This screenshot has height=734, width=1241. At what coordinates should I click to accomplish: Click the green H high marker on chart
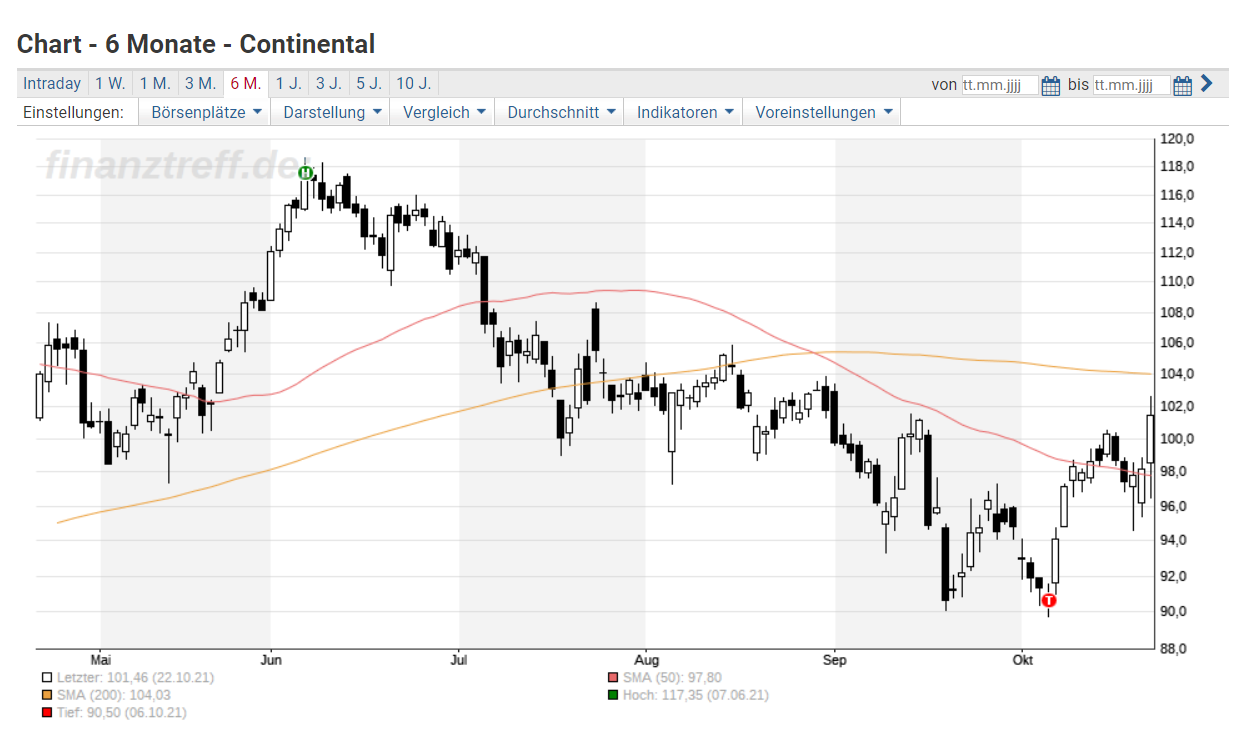point(306,173)
